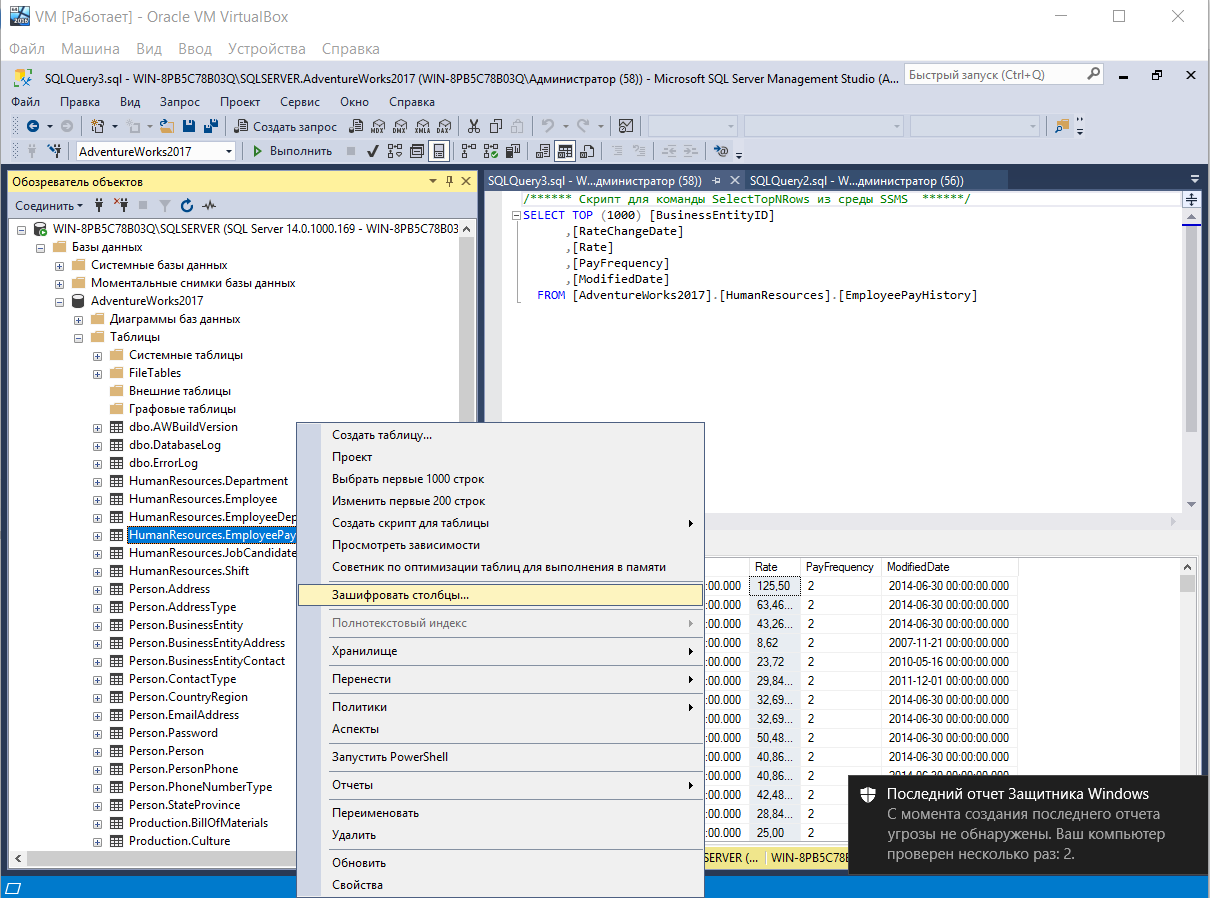Select the Person.Person table

click(x=166, y=751)
